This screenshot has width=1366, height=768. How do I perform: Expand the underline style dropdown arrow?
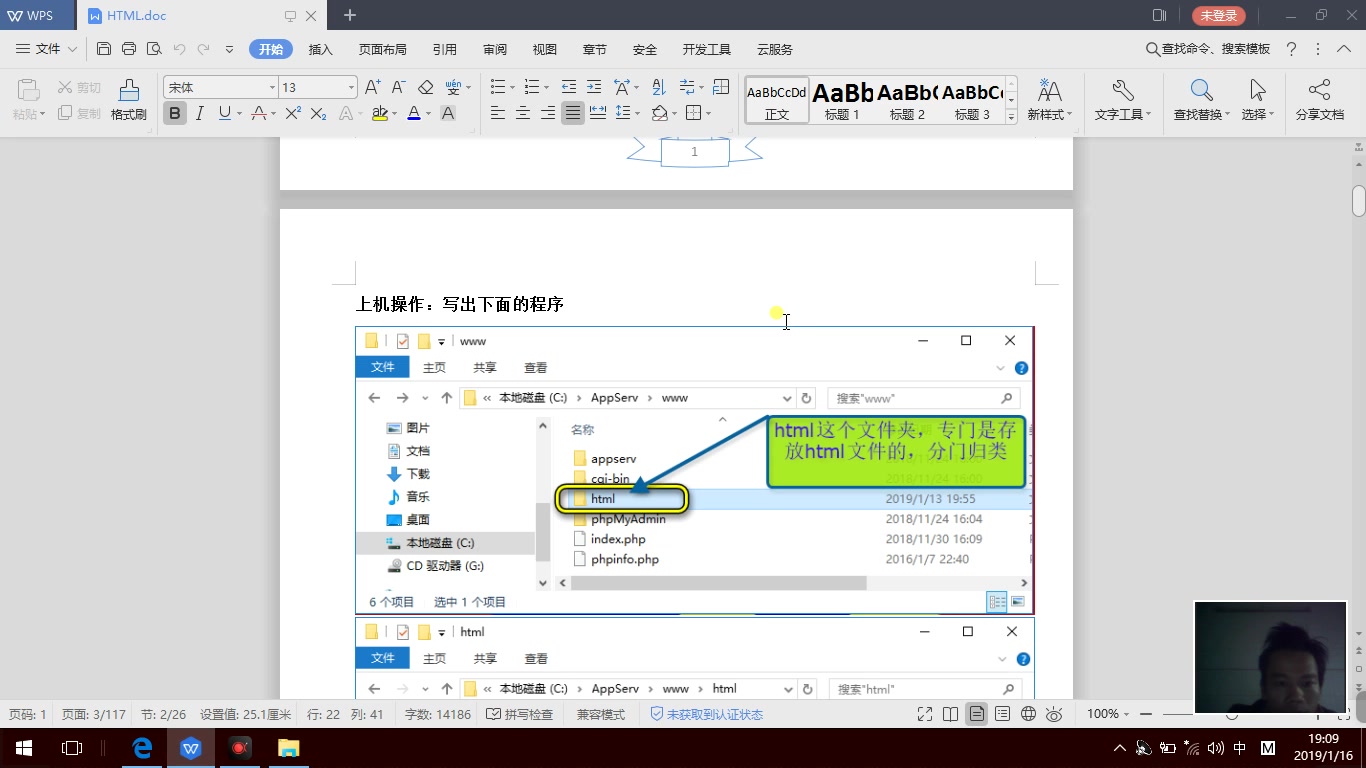click(239, 114)
